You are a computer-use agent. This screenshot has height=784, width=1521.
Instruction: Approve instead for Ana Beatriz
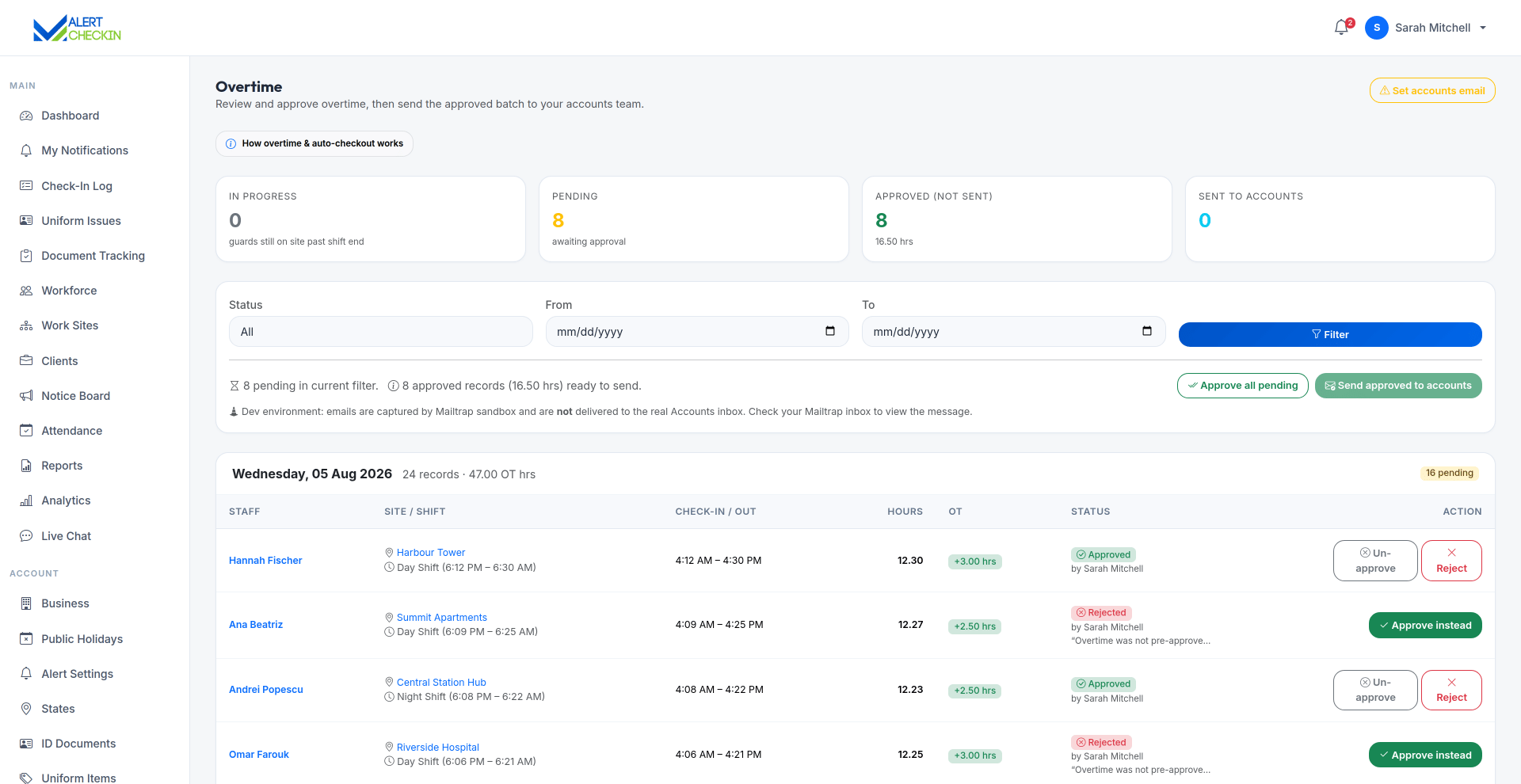pos(1425,625)
